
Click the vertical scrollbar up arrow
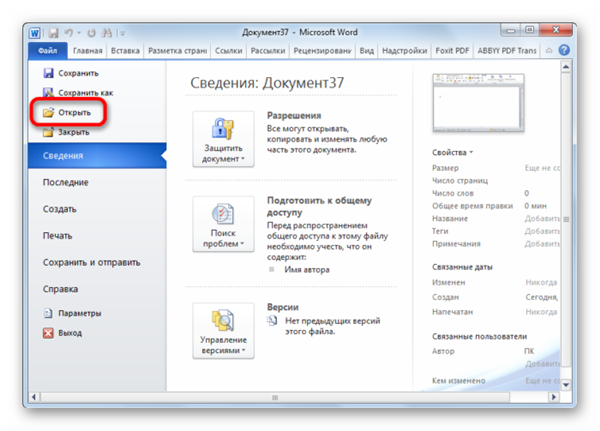pyautogui.click(x=566, y=67)
